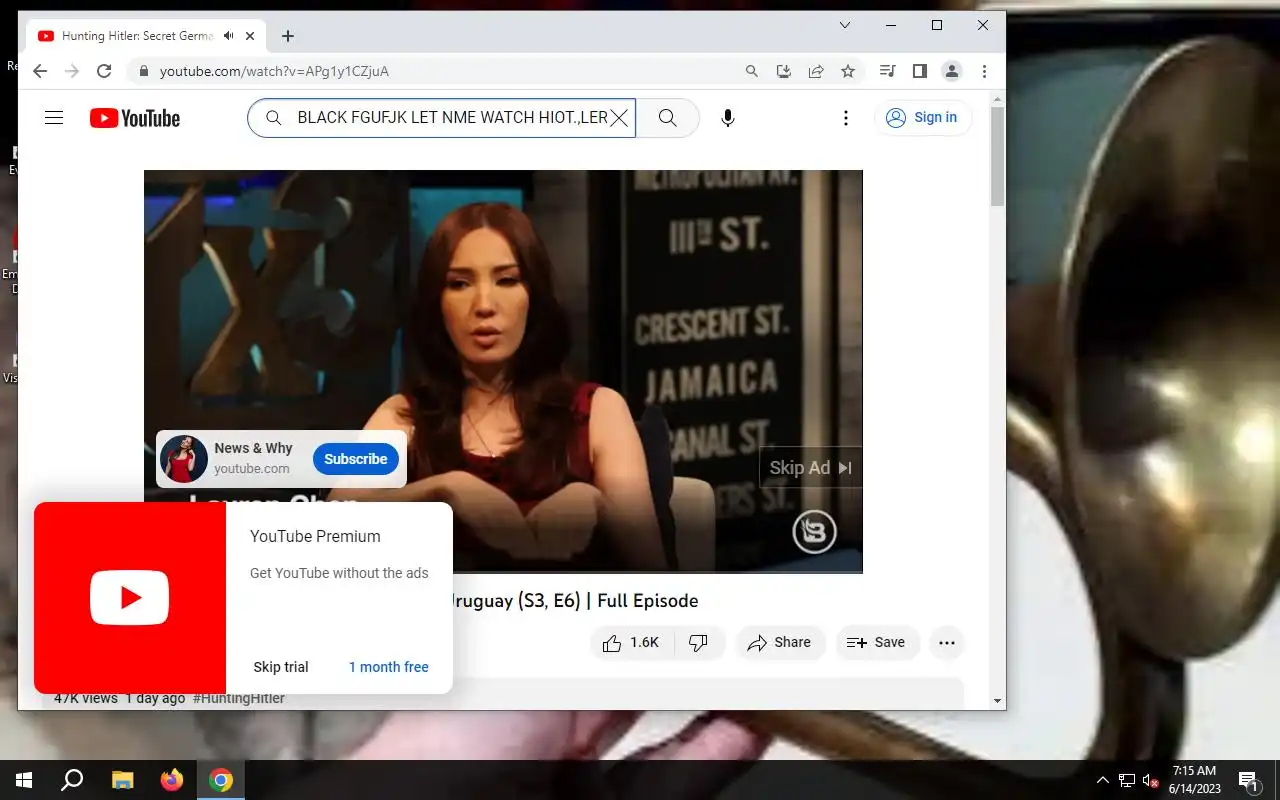
Task: Click the vertical page scrollbar thumb
Action: (997, 155)
